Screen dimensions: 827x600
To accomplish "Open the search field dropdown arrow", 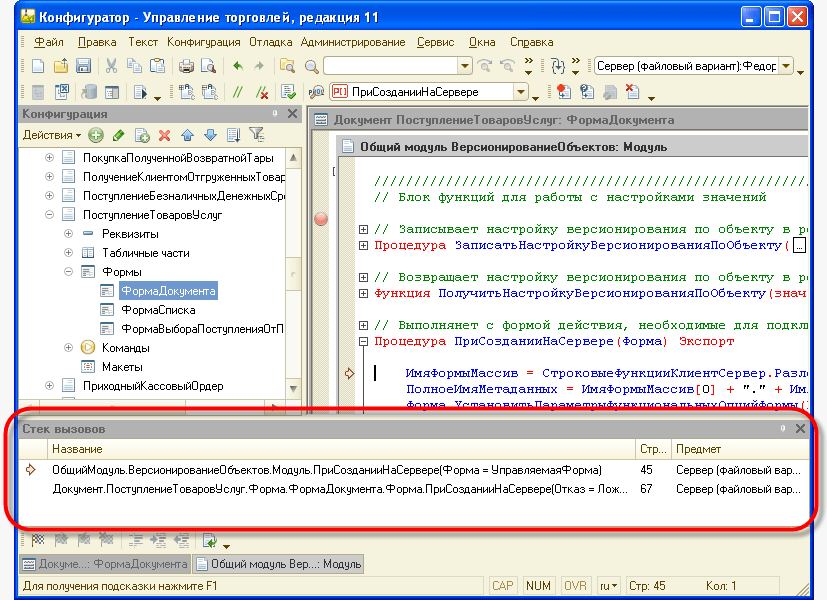I will click(x=464, y=66).
